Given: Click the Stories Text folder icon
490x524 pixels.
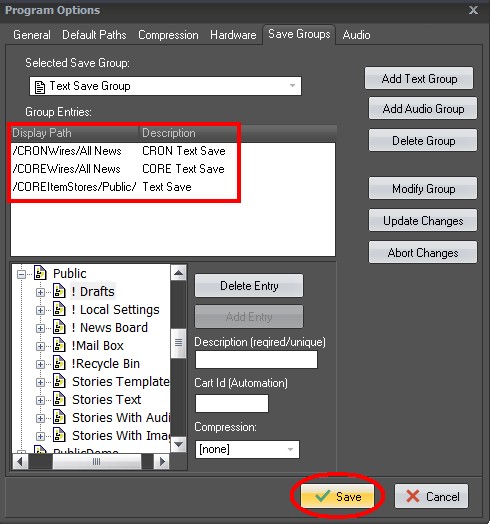Looking at the screenshot, I should (x=59, y=399).
